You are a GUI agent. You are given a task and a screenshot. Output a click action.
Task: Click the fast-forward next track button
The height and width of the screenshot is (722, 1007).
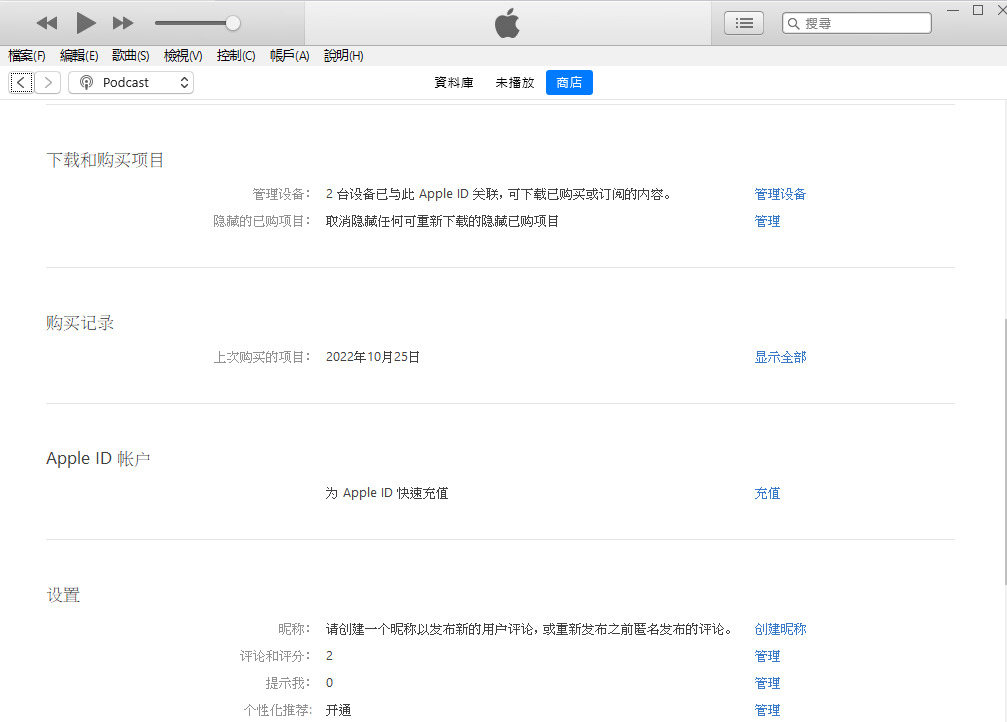coord(123,22)
